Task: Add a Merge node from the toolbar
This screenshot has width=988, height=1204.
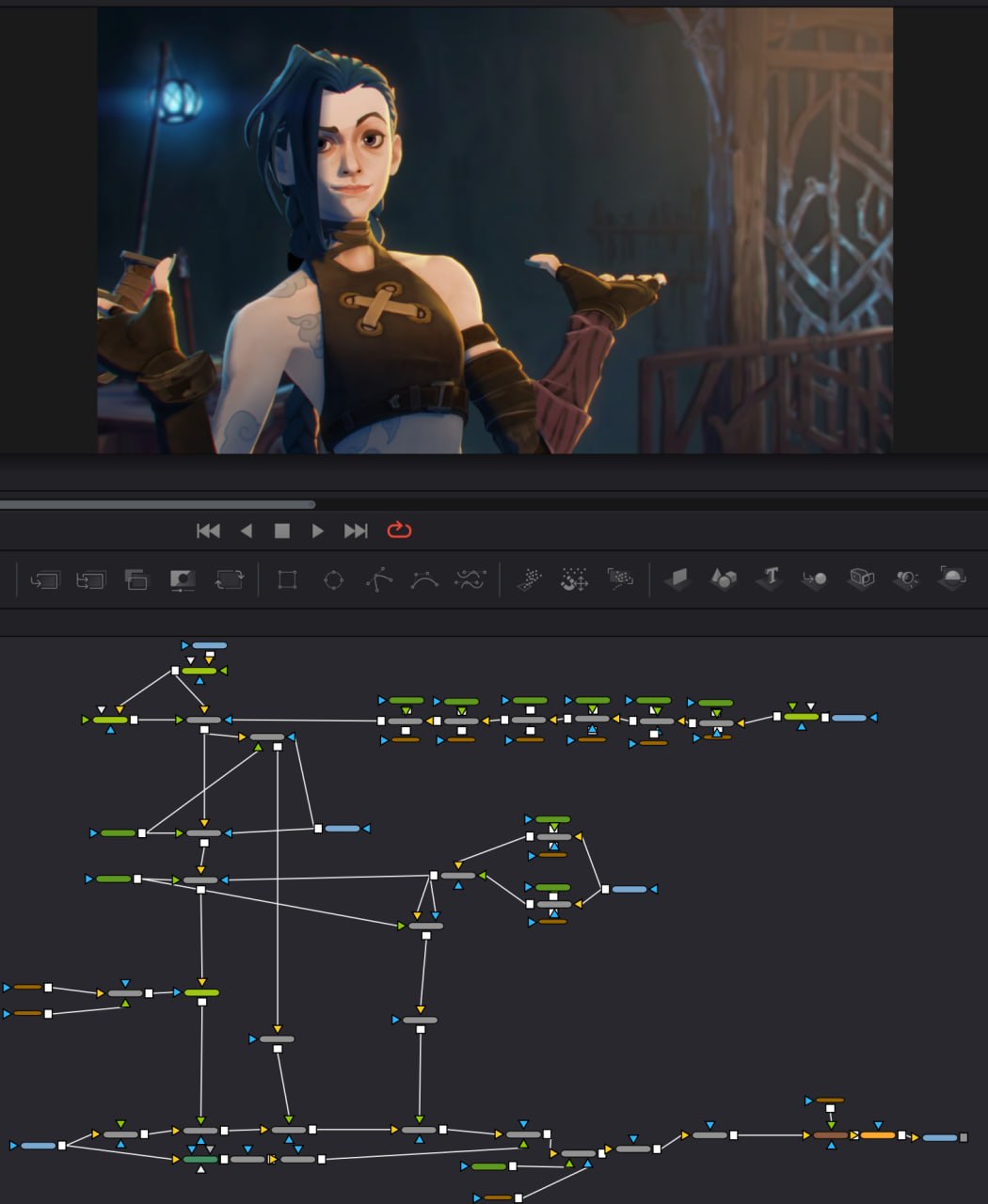Action: point(44,579)
